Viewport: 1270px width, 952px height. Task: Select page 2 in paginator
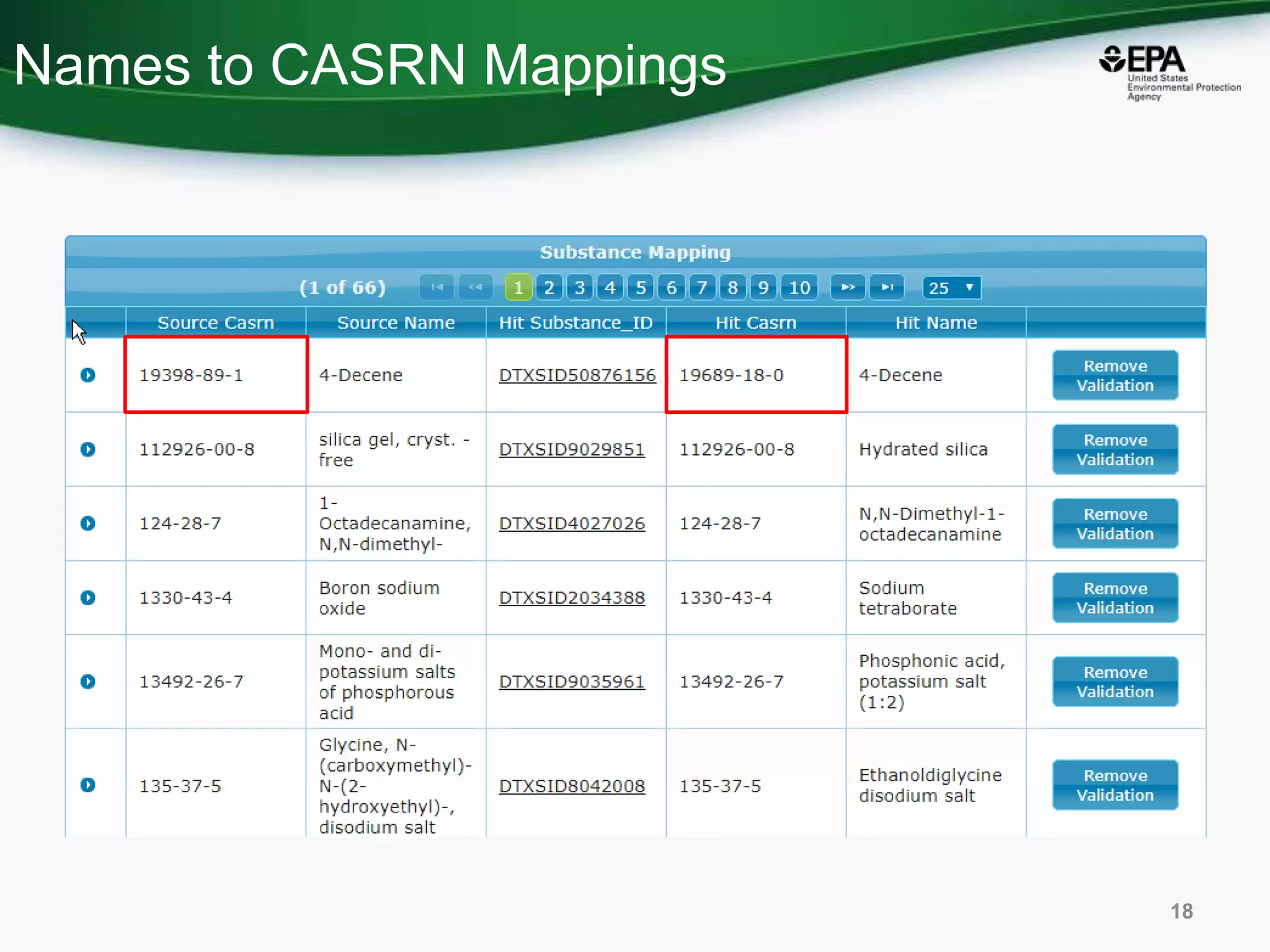[549, 288]
